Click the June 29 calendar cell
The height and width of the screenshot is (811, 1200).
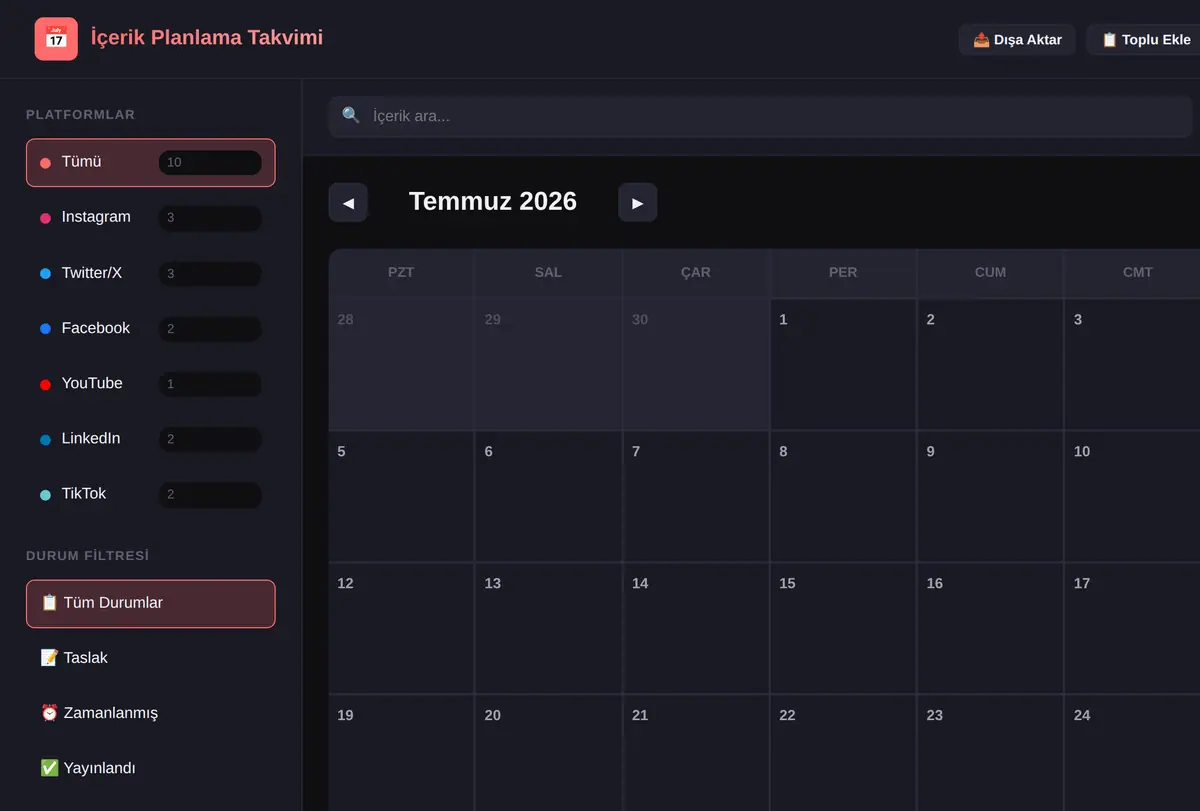548,365
